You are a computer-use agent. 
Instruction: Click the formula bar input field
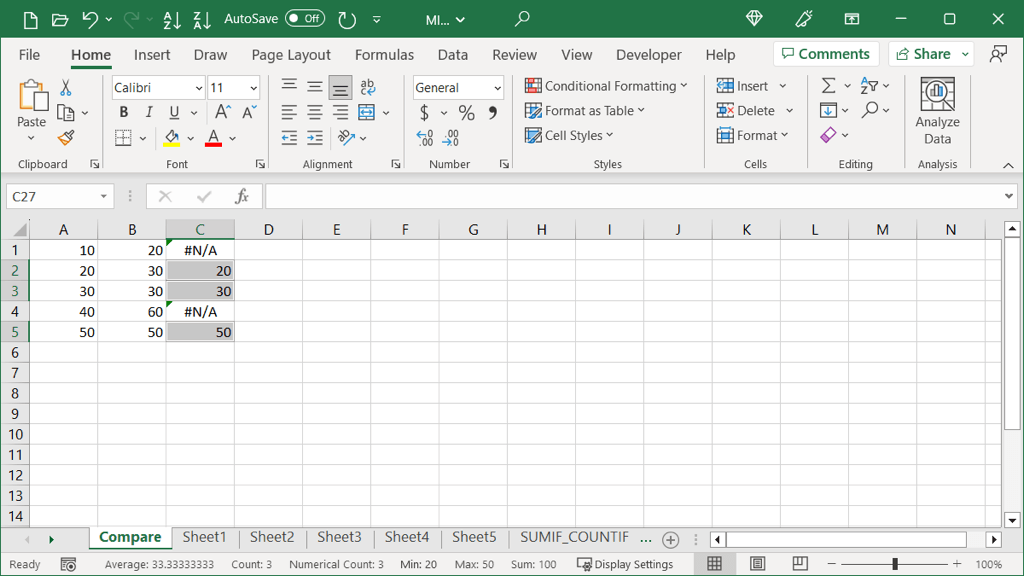633,196
